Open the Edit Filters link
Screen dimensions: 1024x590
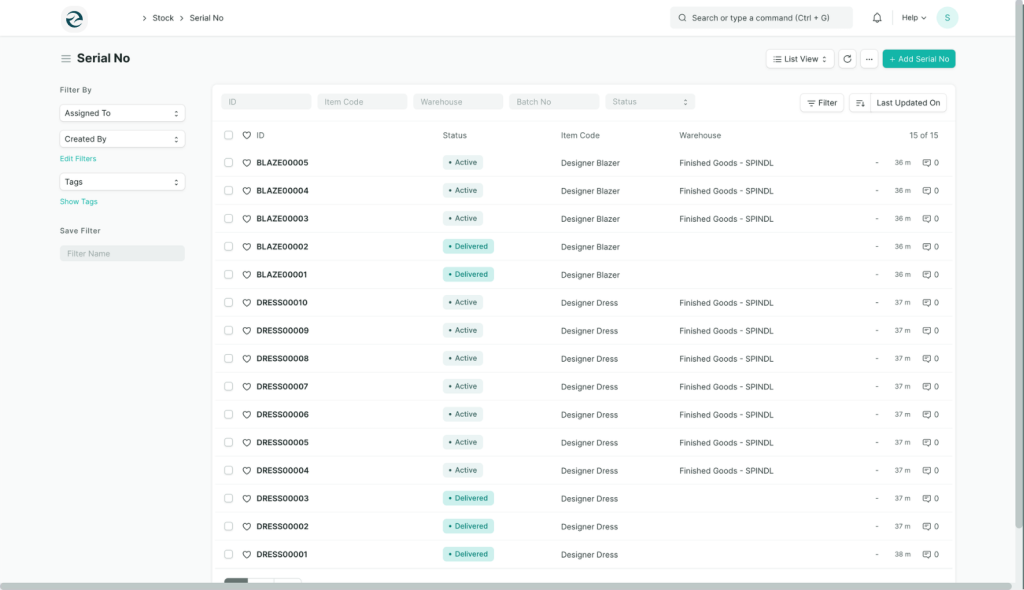[78, 159]
